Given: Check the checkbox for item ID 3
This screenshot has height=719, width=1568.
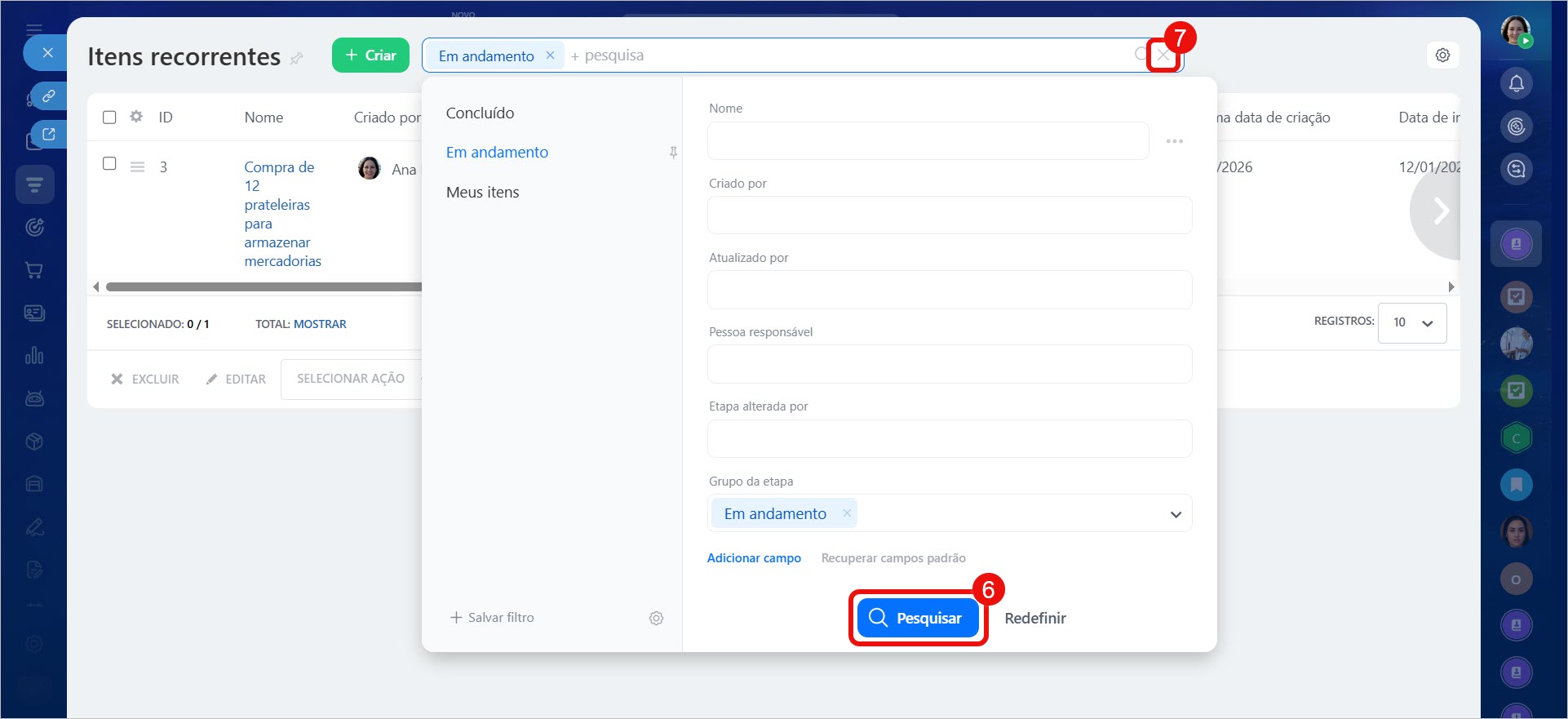Looking at the screenshot, I should (x=109, y=163).
